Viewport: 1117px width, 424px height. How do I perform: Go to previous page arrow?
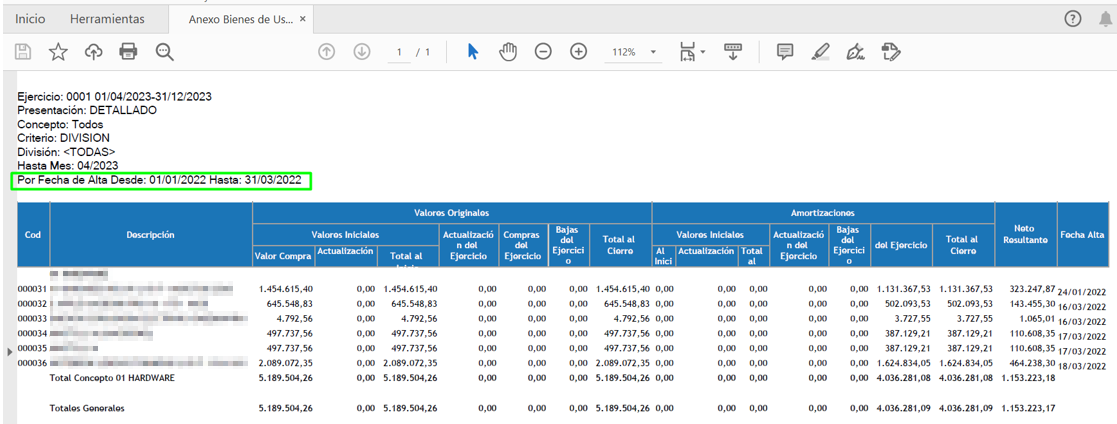point(326,52)
